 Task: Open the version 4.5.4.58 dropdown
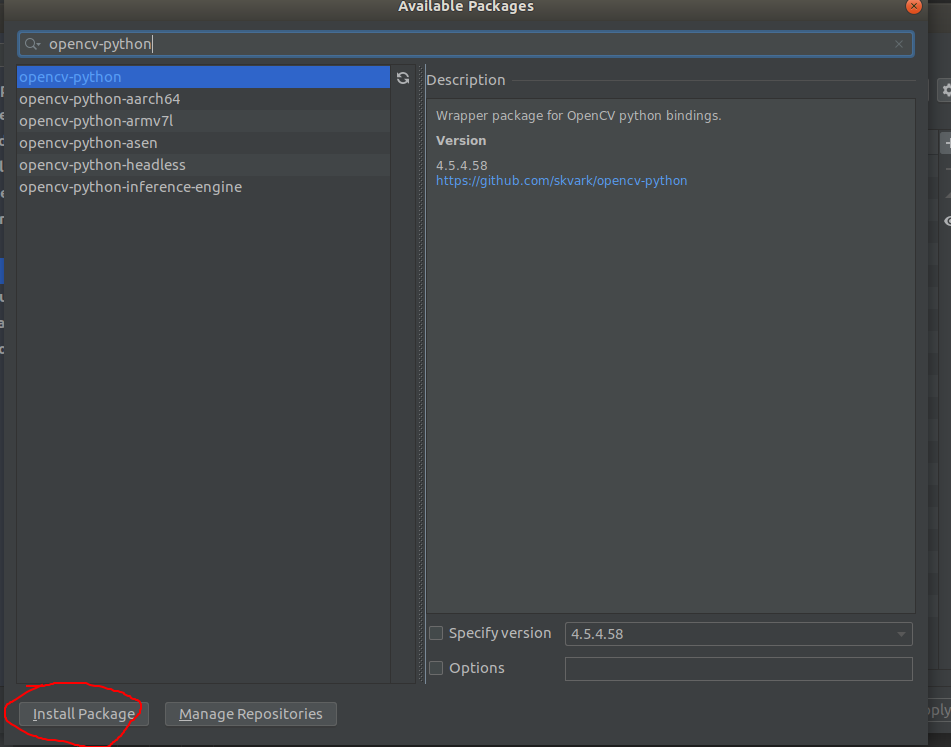coord(739,634)
